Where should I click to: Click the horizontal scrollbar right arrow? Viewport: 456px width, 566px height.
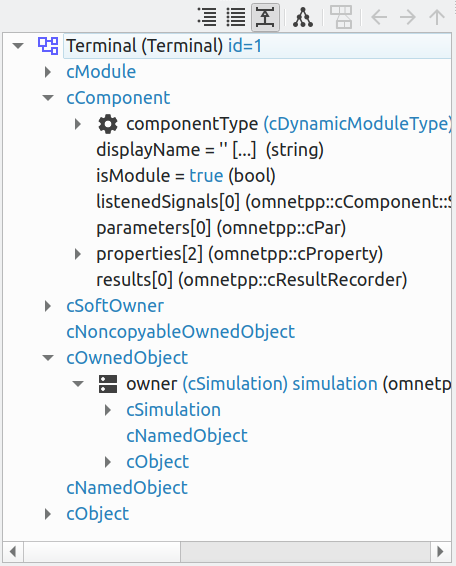(440, 552)
